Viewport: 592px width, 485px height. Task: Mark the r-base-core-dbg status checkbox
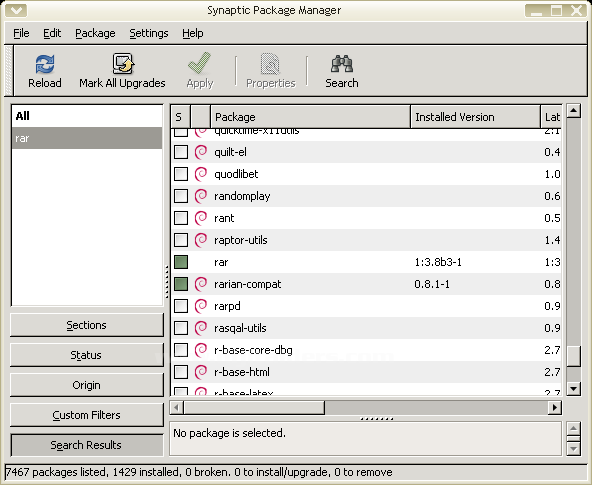[181, 350]
